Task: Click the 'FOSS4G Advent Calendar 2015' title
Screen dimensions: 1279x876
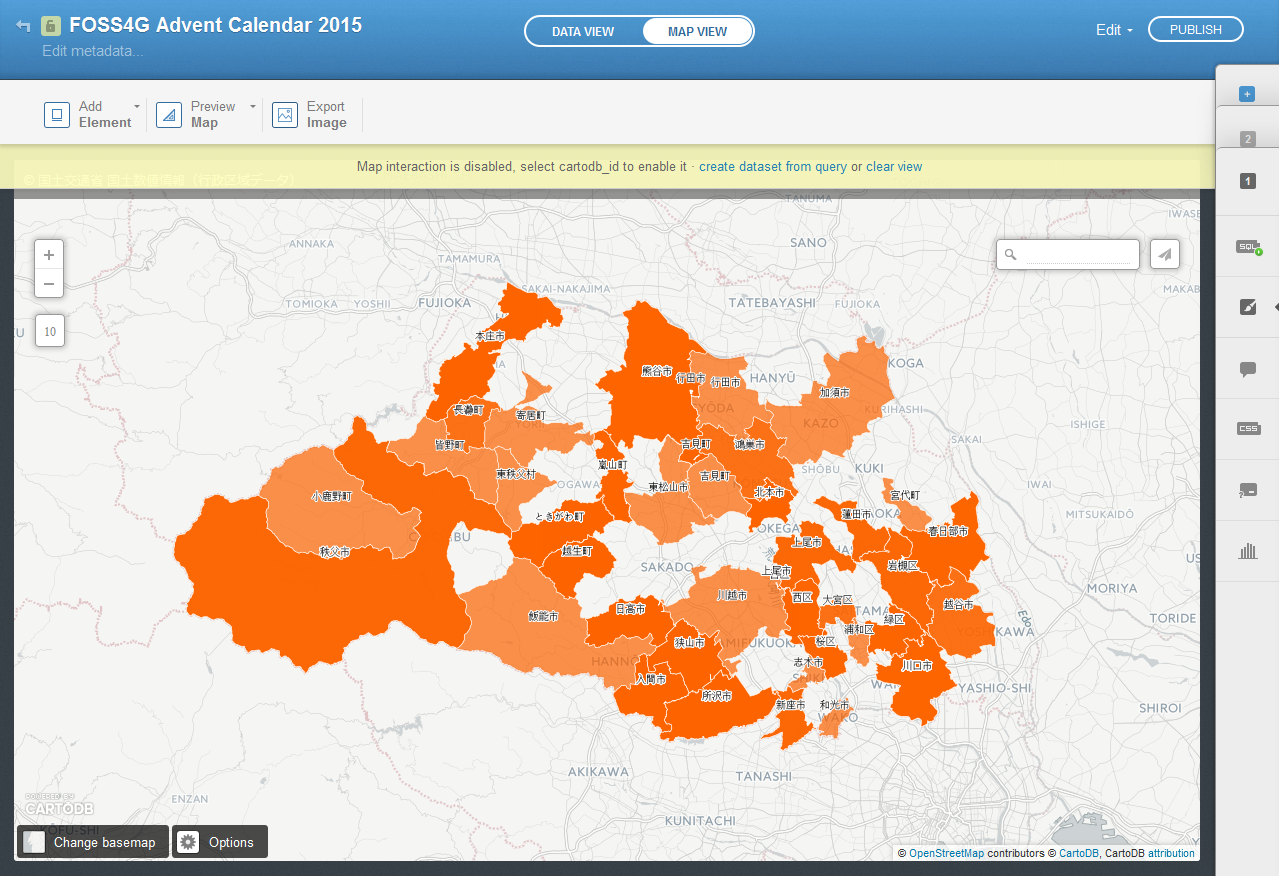Action: point(215,25)
